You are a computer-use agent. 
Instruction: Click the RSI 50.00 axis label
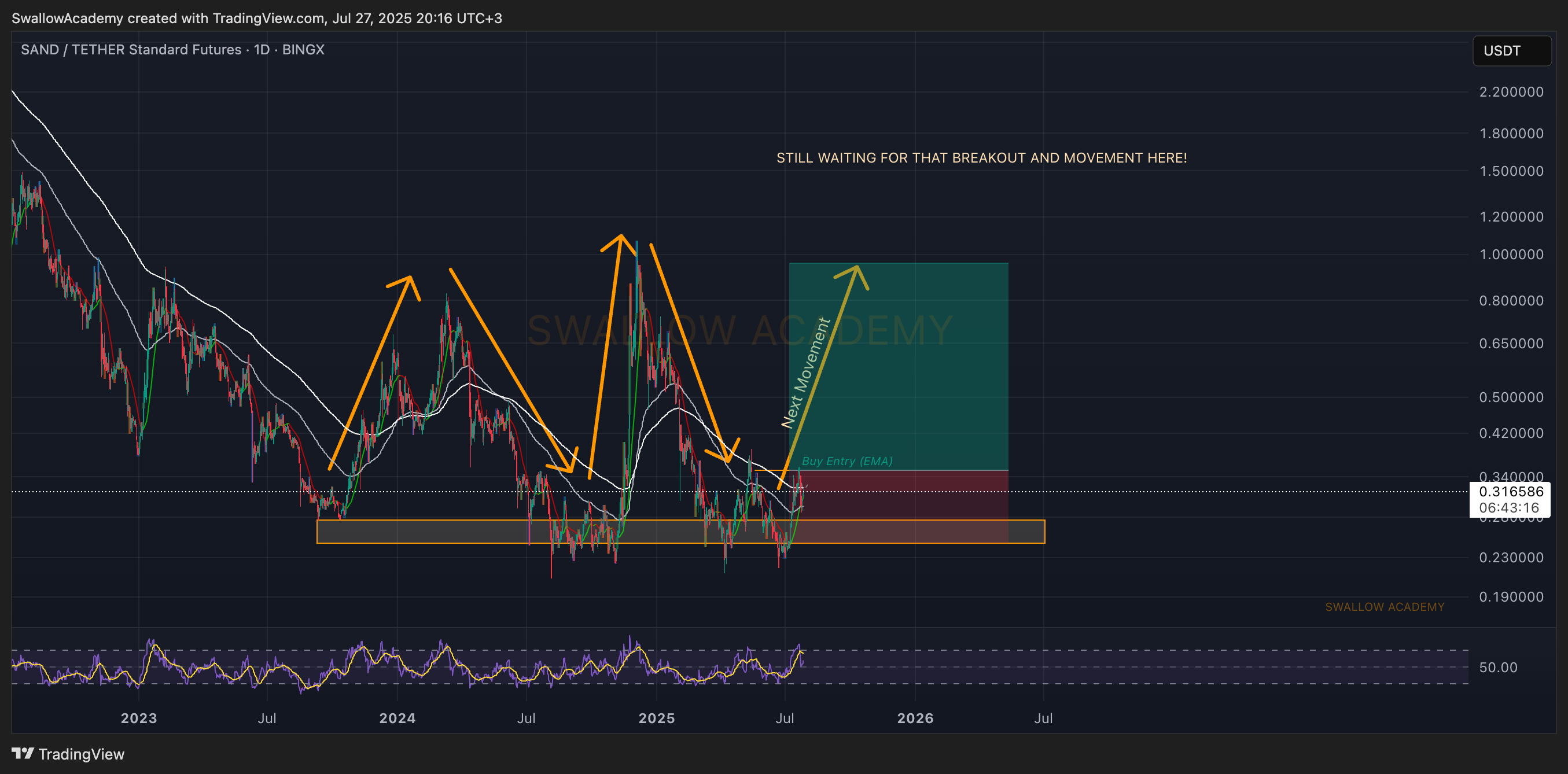(x=1498, y=668)
